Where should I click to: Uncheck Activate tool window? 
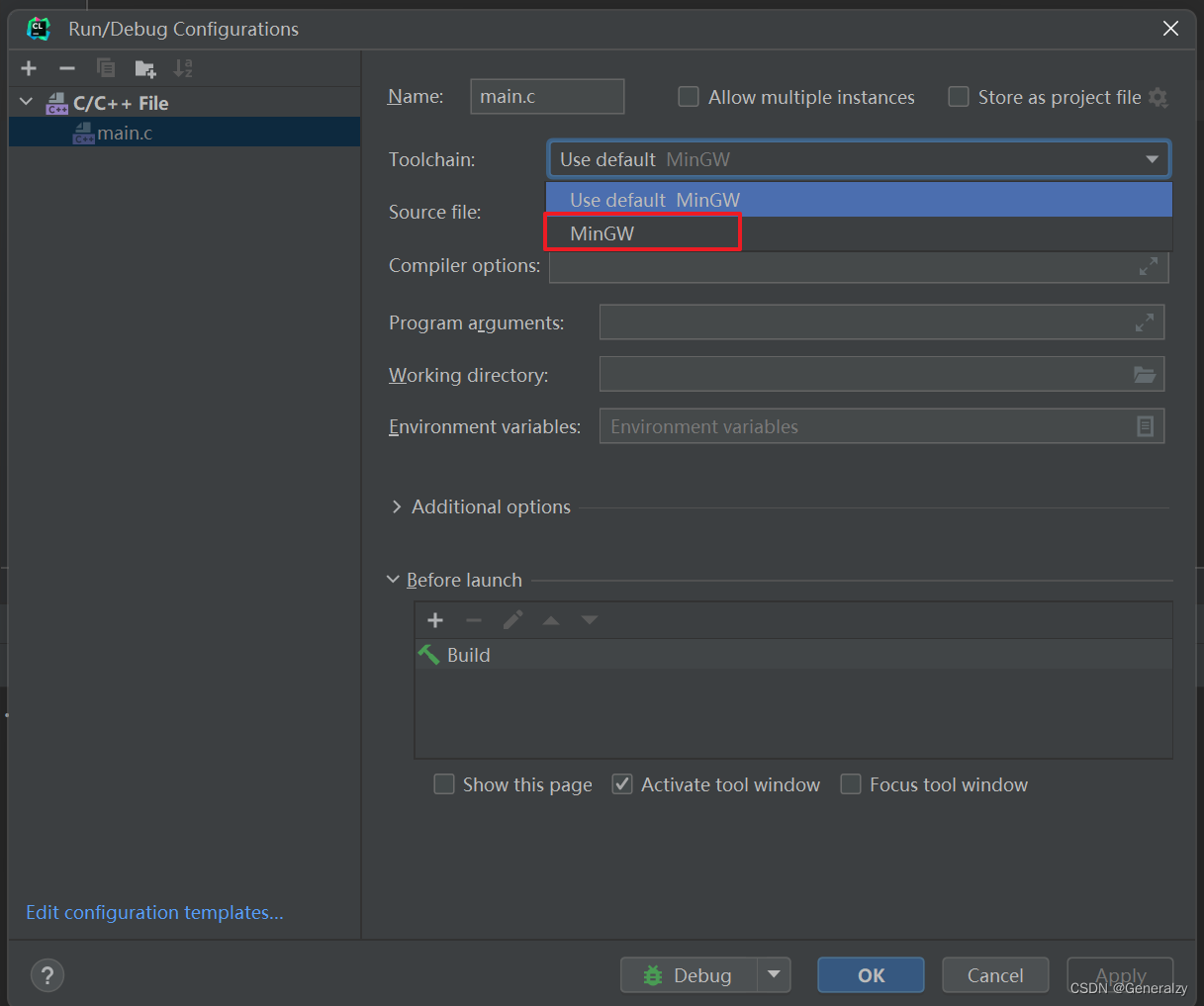[x=622, y=784]
